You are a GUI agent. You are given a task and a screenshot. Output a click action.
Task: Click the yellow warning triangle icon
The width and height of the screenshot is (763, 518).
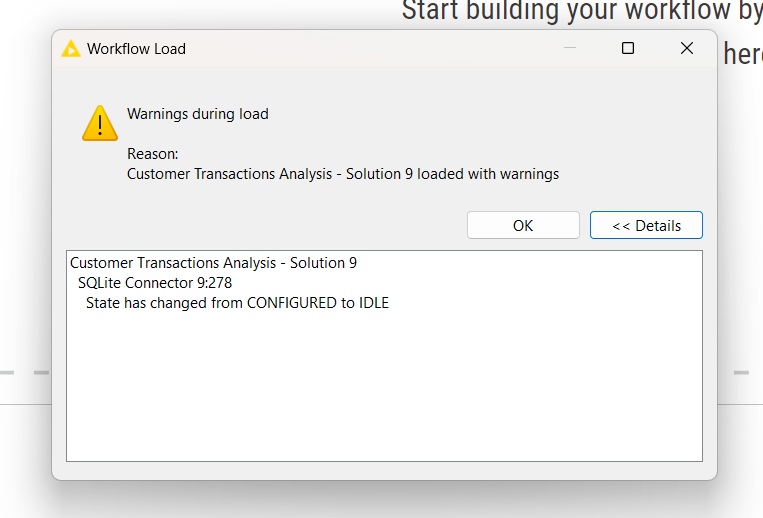100,123
